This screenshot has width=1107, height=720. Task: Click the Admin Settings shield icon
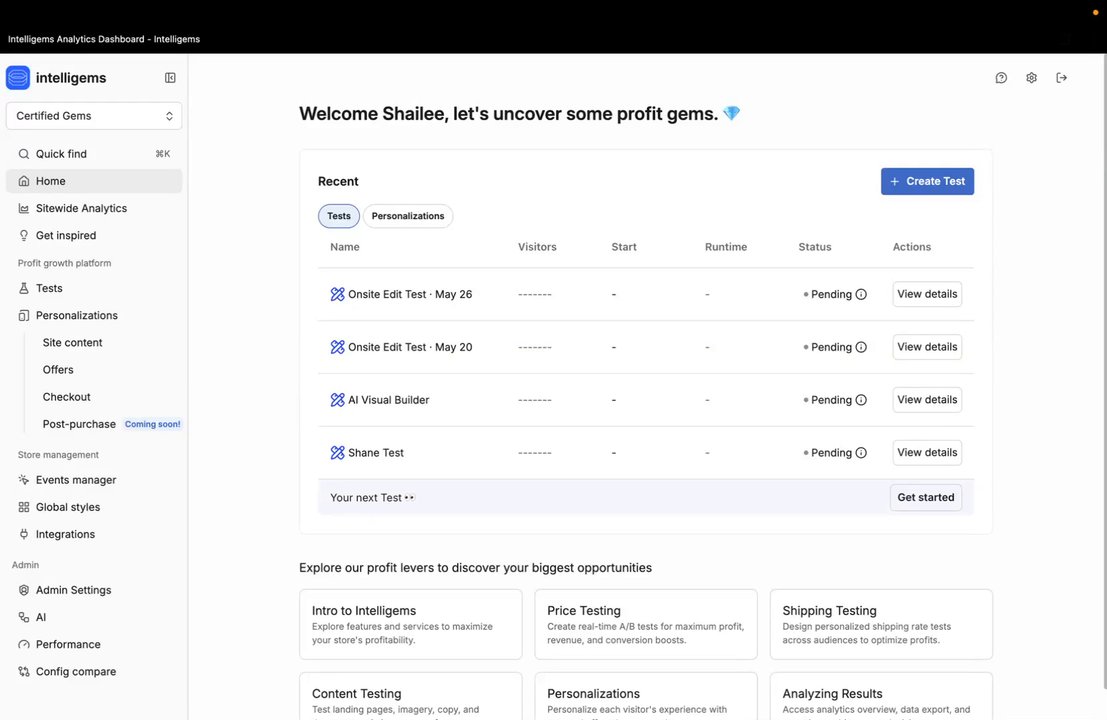coord(24,590)
